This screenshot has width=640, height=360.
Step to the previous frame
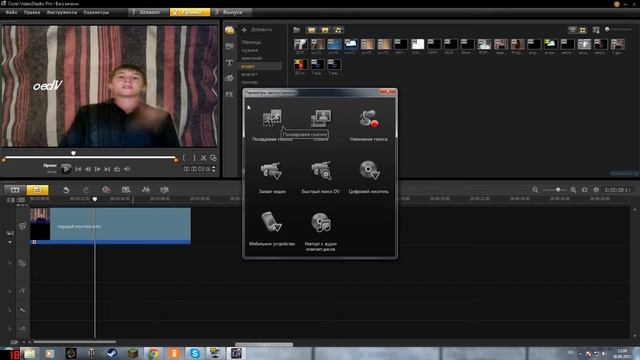pos(88,169)
